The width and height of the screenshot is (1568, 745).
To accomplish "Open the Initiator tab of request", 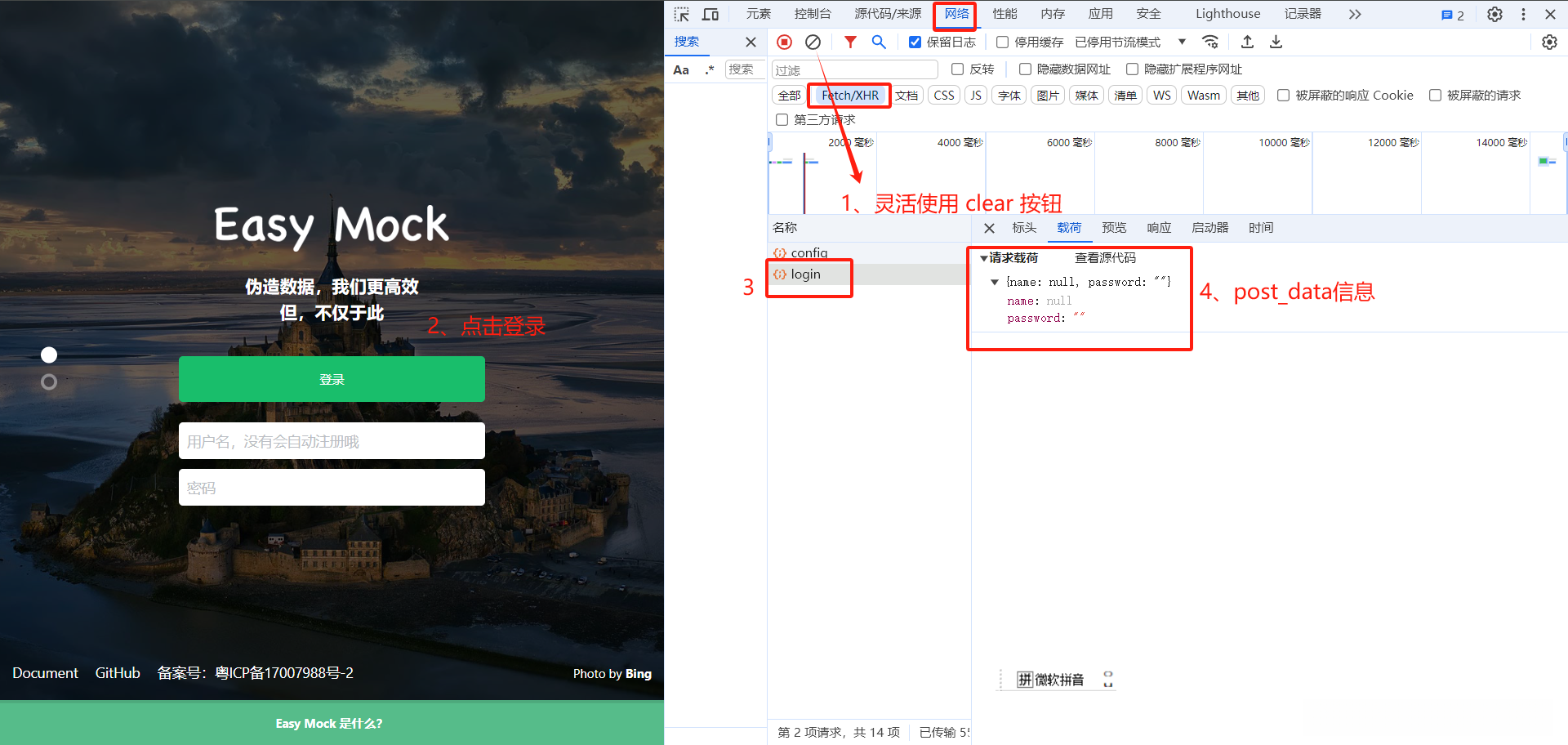I will click(x=1209, y=228).
